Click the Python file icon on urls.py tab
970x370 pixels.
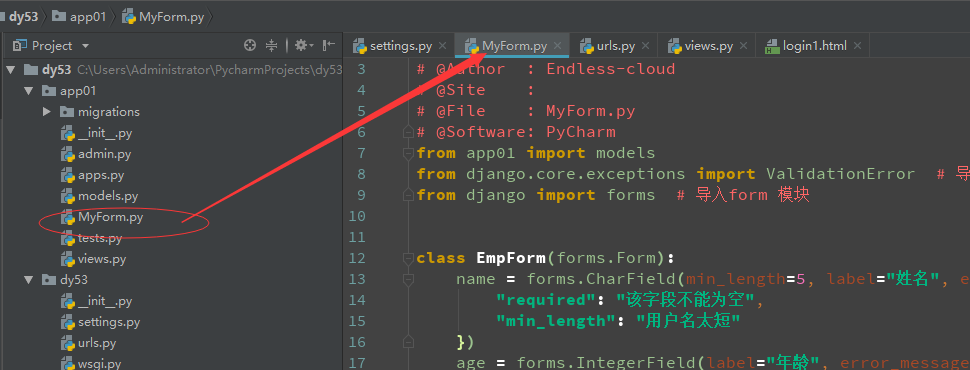586,46
